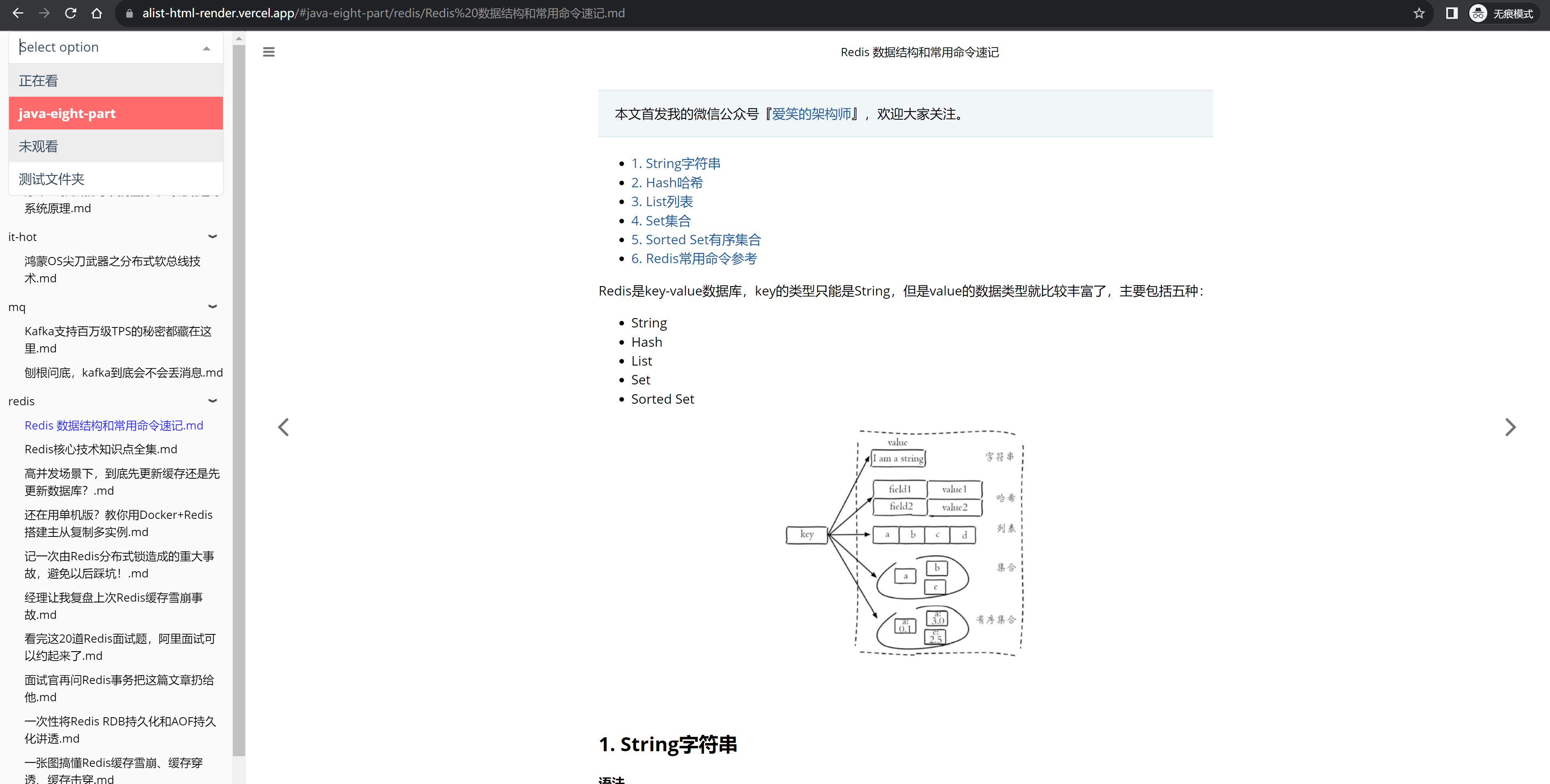Open the 爱笑的架构师 hyperlink
This screenshot has height=784, width=1550.
[811, 114]
